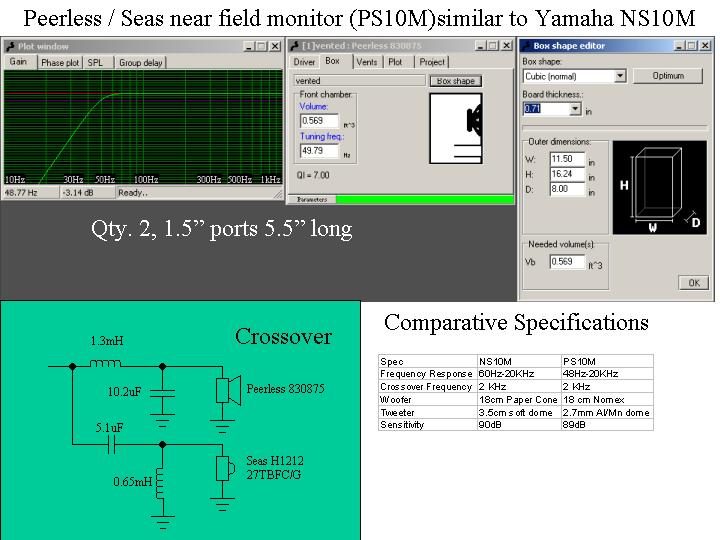Select the SPL tab
This screenshot has height=540, width=720.
pyautogui.click(x=96, y=62)
